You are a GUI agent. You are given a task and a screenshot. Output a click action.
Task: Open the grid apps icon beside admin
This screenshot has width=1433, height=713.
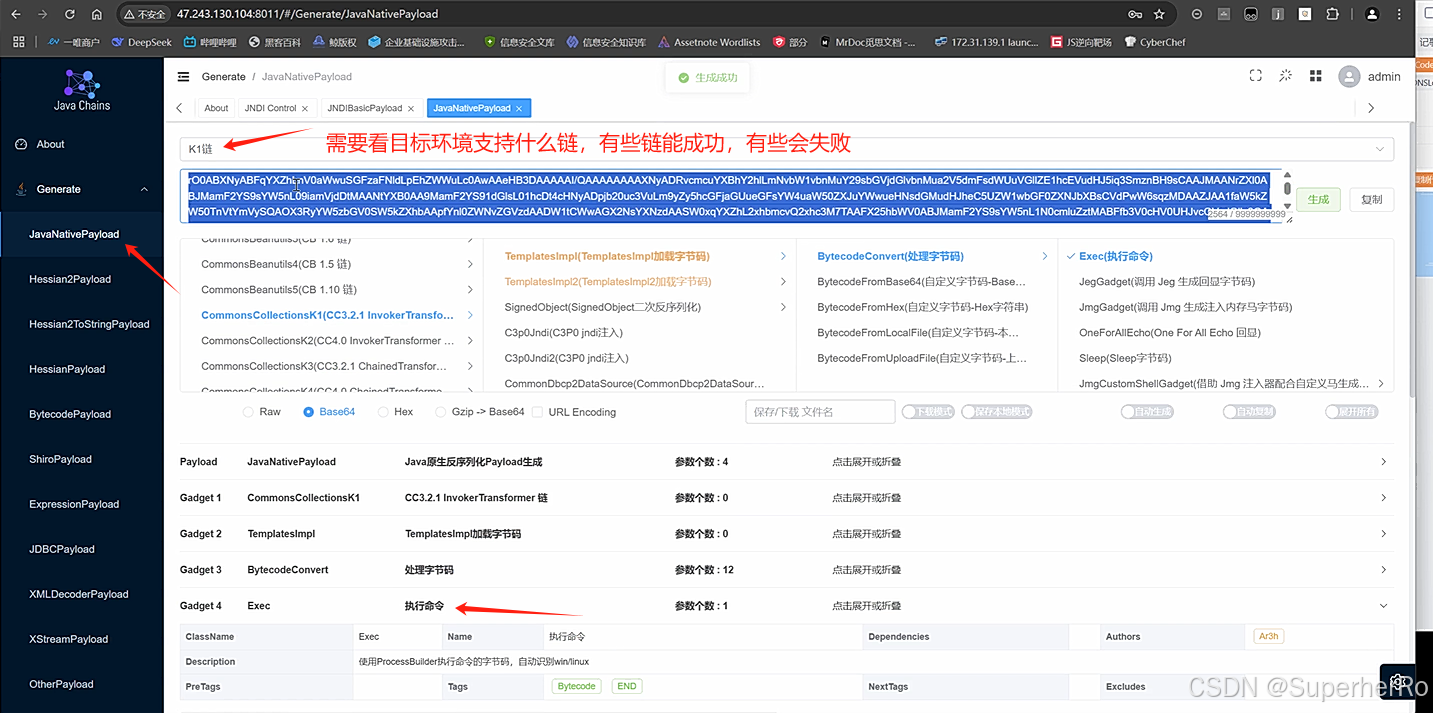1315,75
